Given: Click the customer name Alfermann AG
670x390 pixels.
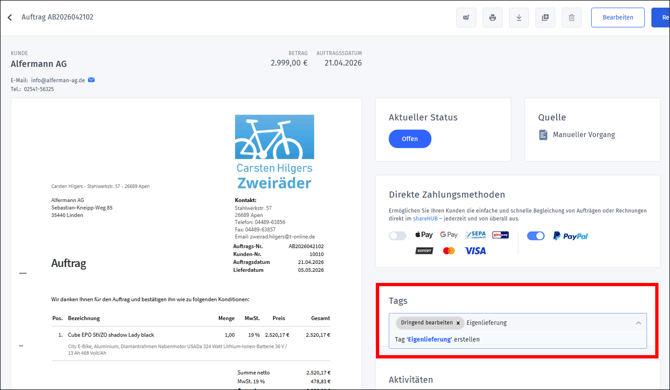Looking at the screenshot, I should pyautogui.click(x=38, y=64).
